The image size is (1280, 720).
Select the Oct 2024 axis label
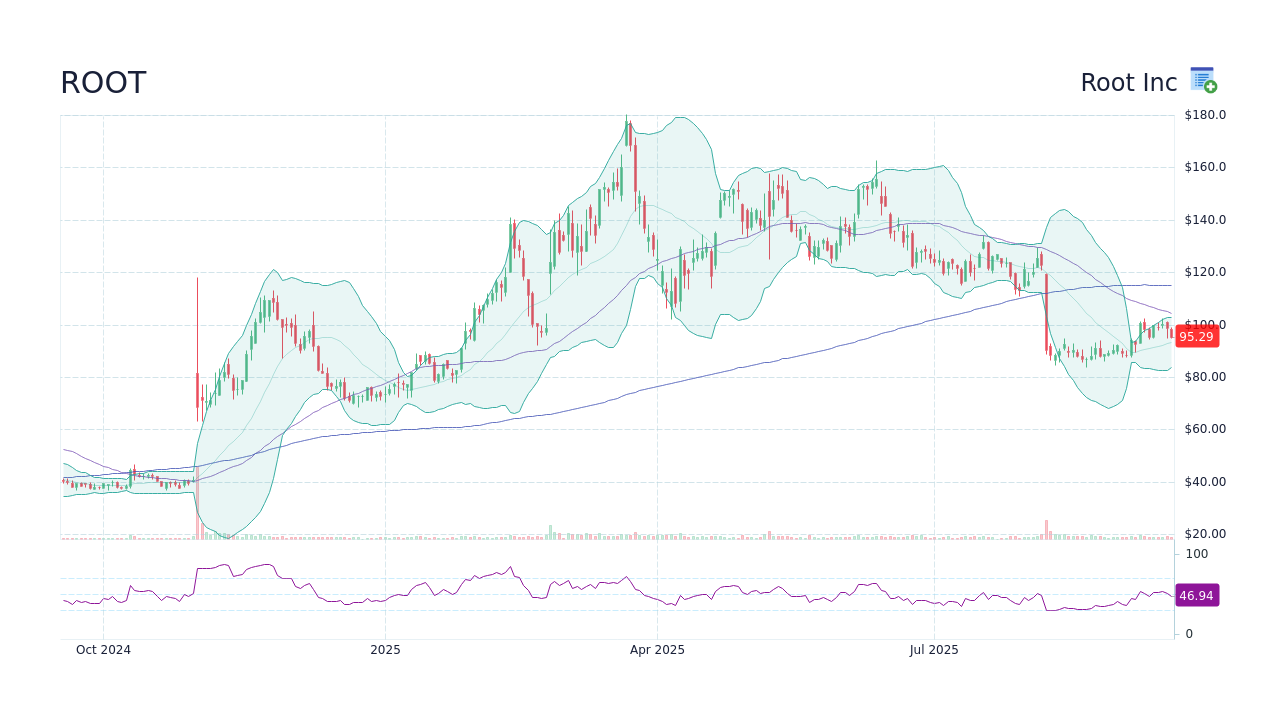click(x=102, y=649)
